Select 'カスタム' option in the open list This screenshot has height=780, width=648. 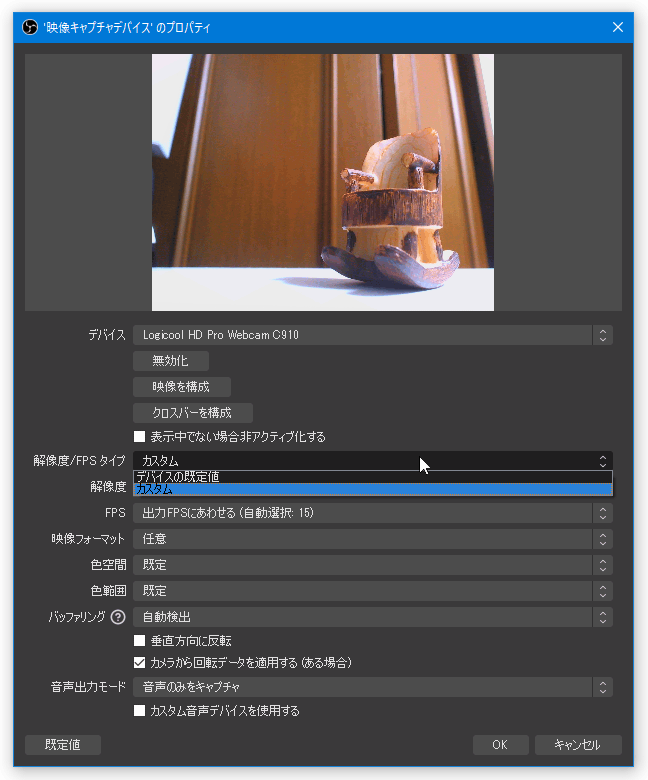tap(372, 489)
